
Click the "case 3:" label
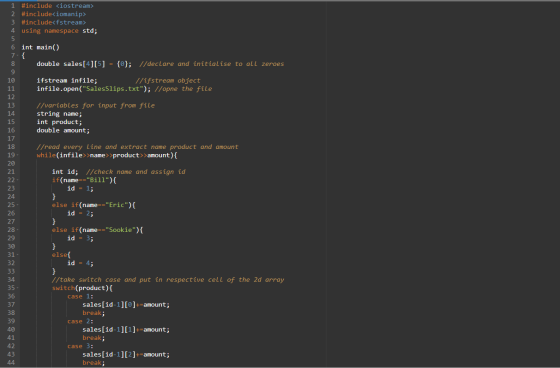click(80, 346)
